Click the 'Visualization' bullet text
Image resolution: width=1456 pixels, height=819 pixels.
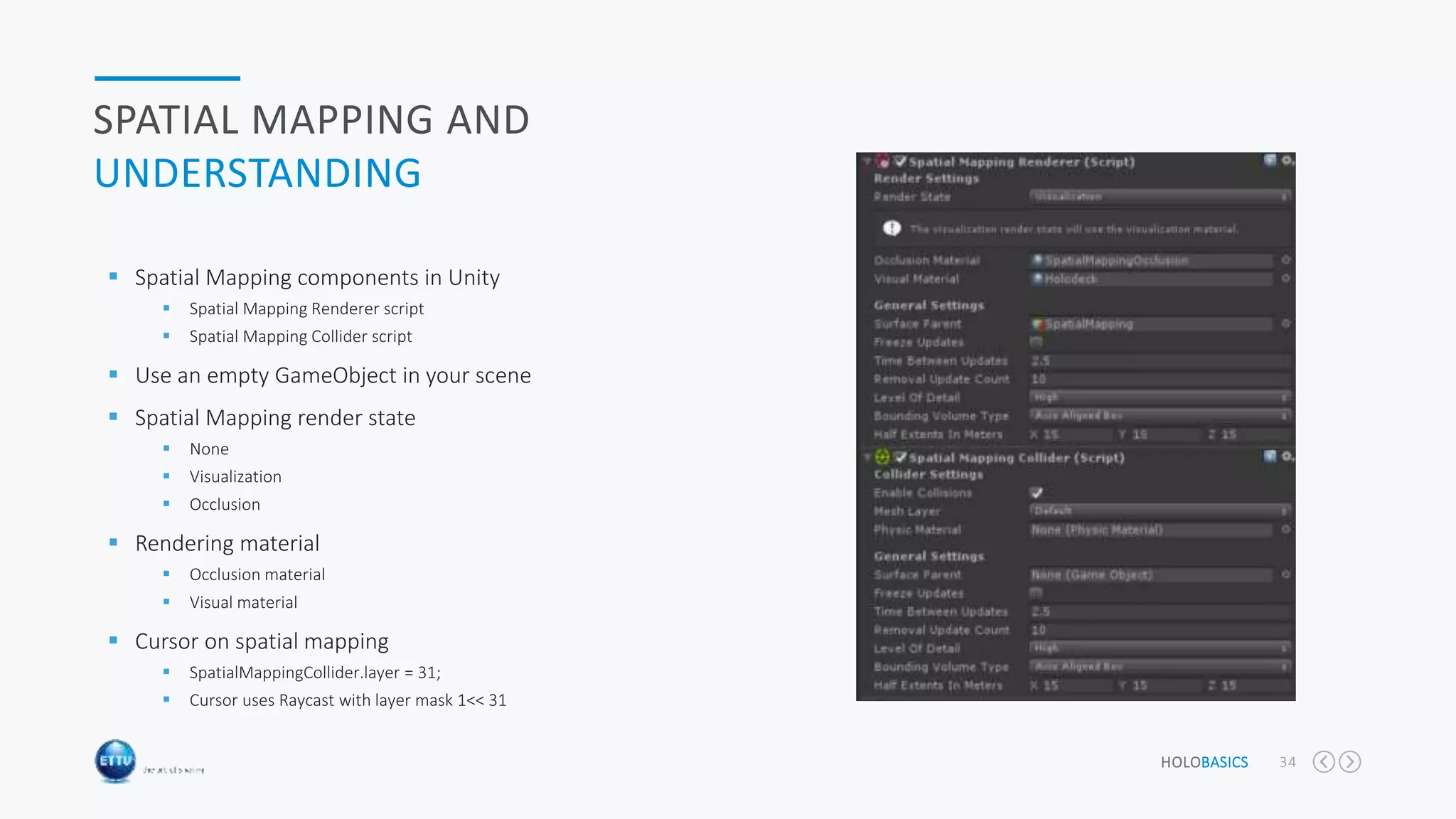[x=235, y=476]
